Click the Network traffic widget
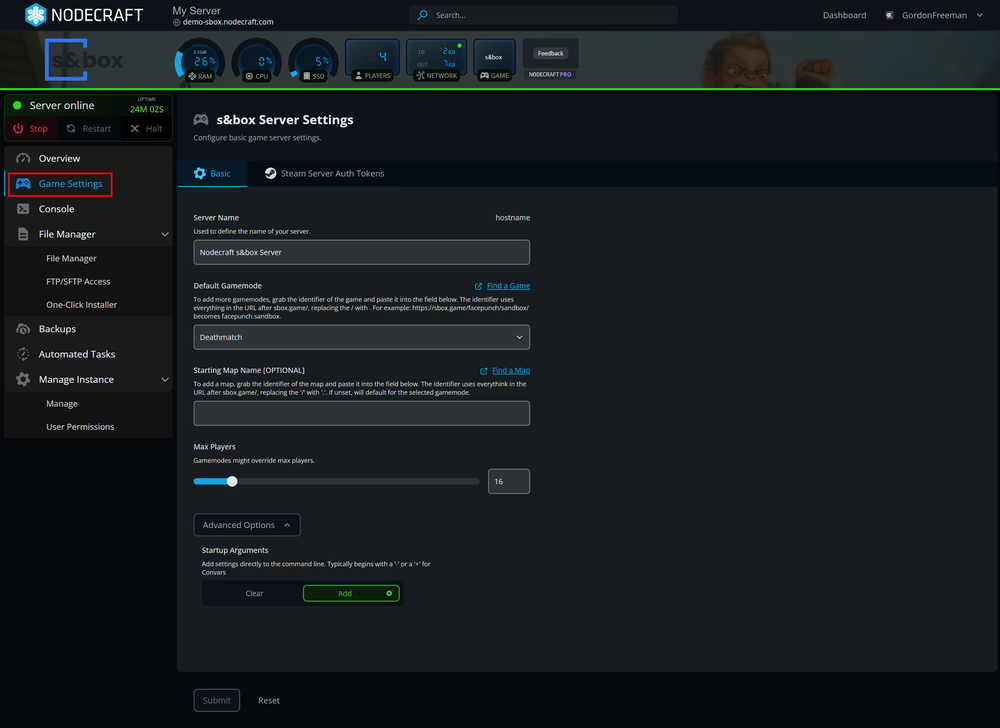1000x728 pixels. 436,60
